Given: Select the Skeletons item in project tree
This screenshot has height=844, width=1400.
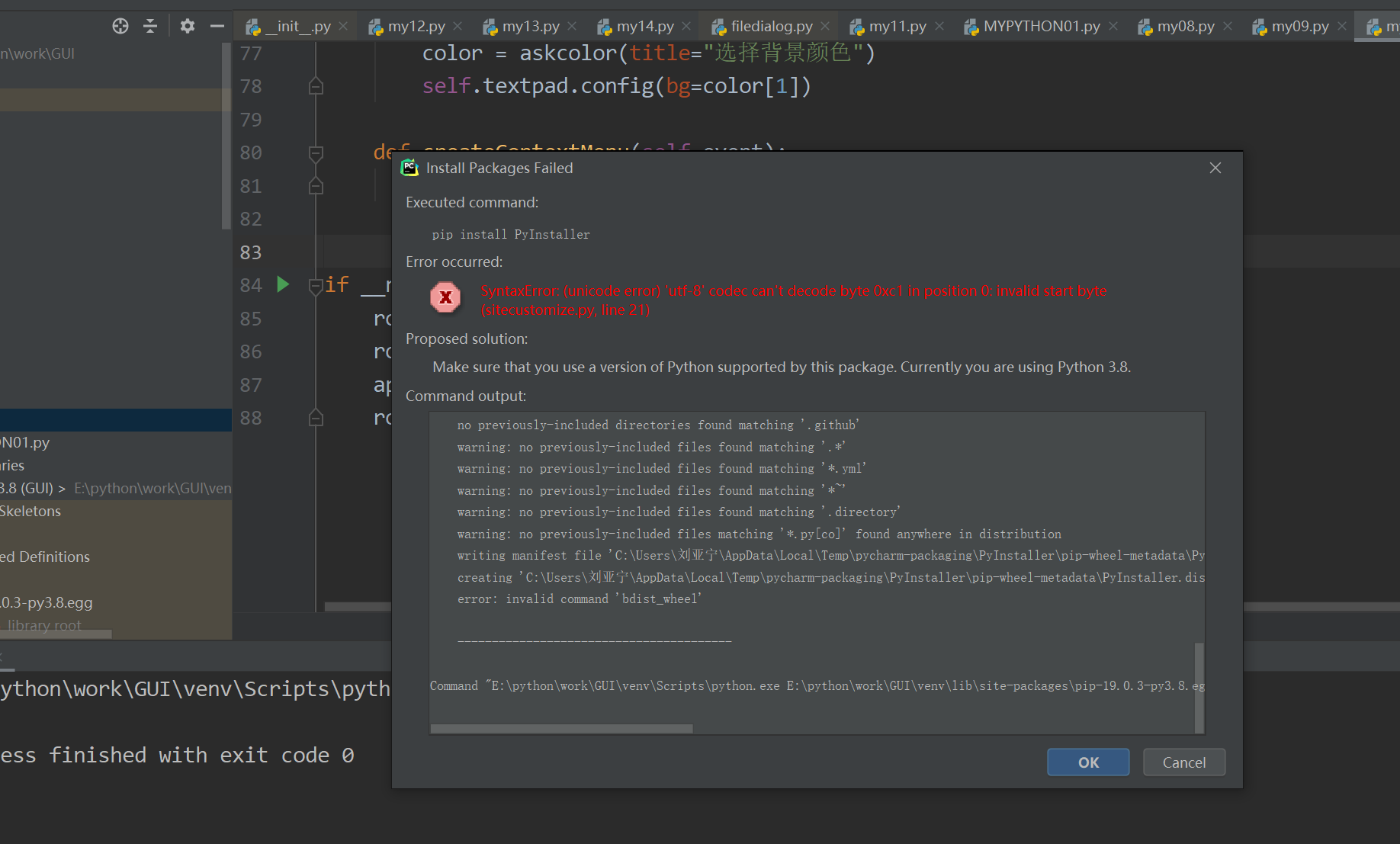Looking at the screenshot, I should pyautogui.click(x=31, y=511).
